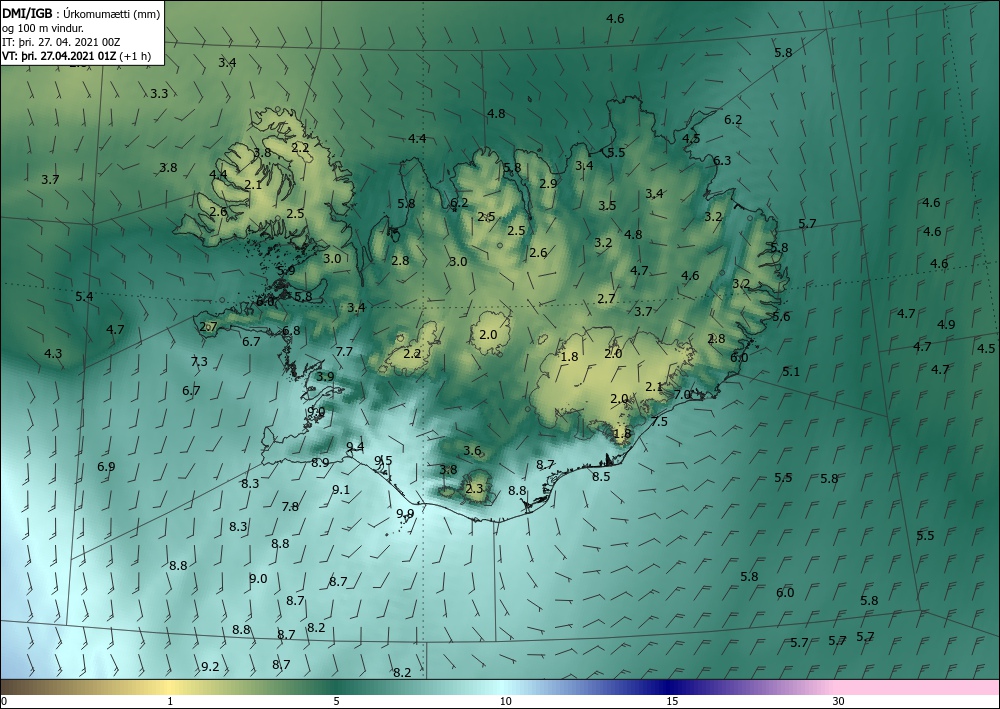Select the valid time line "VT: þri. 27.04.2021 01Z (+1 h)"

[77, 56]
